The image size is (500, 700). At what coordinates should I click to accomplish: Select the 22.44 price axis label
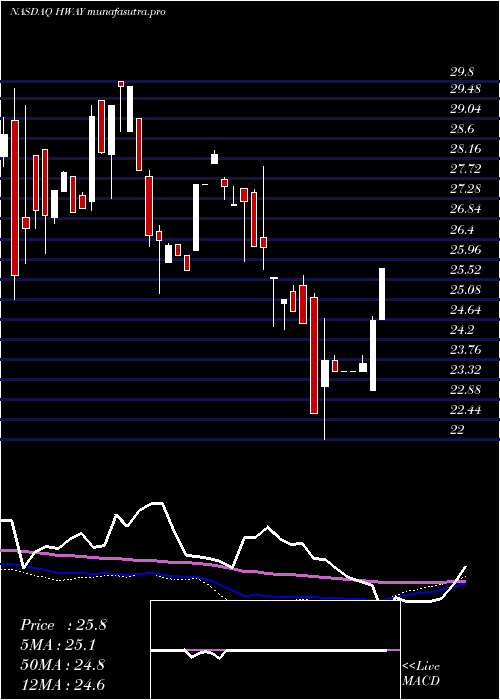coord(465,410)
